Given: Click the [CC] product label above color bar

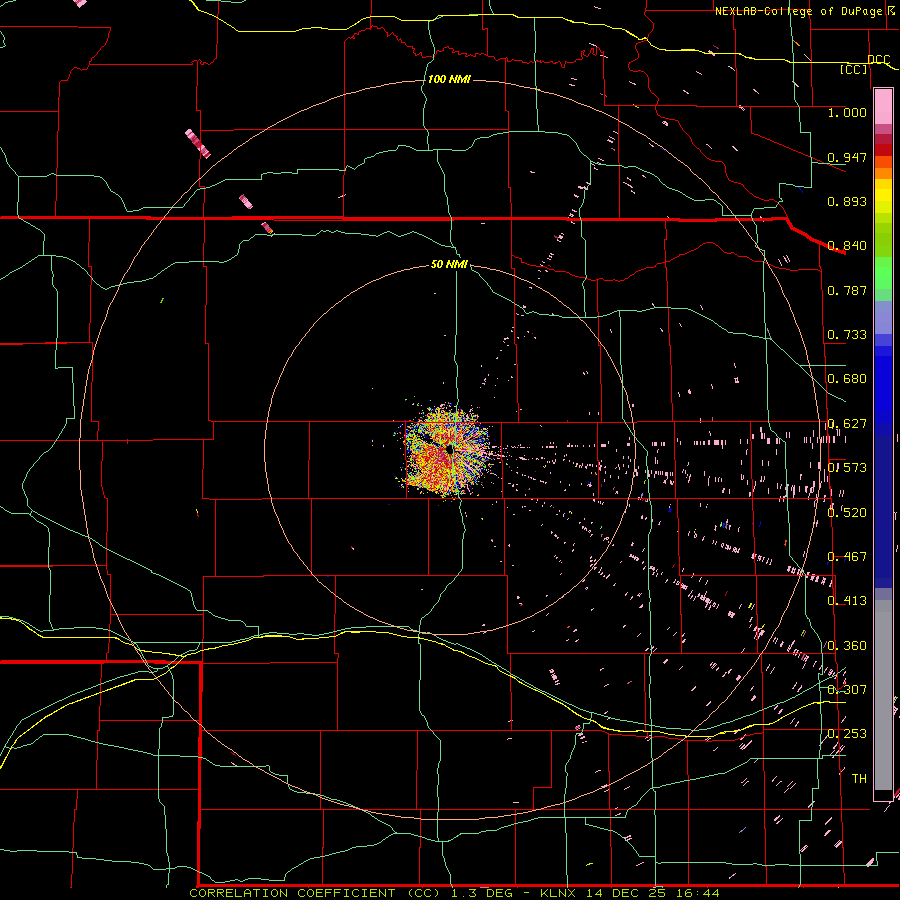Looking at the screenshot, I should [x=854, y=69].
